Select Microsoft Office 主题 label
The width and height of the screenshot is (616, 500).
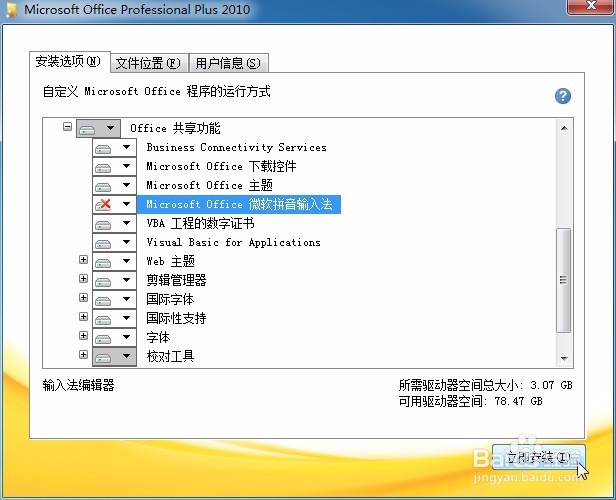tap(209, 185)
